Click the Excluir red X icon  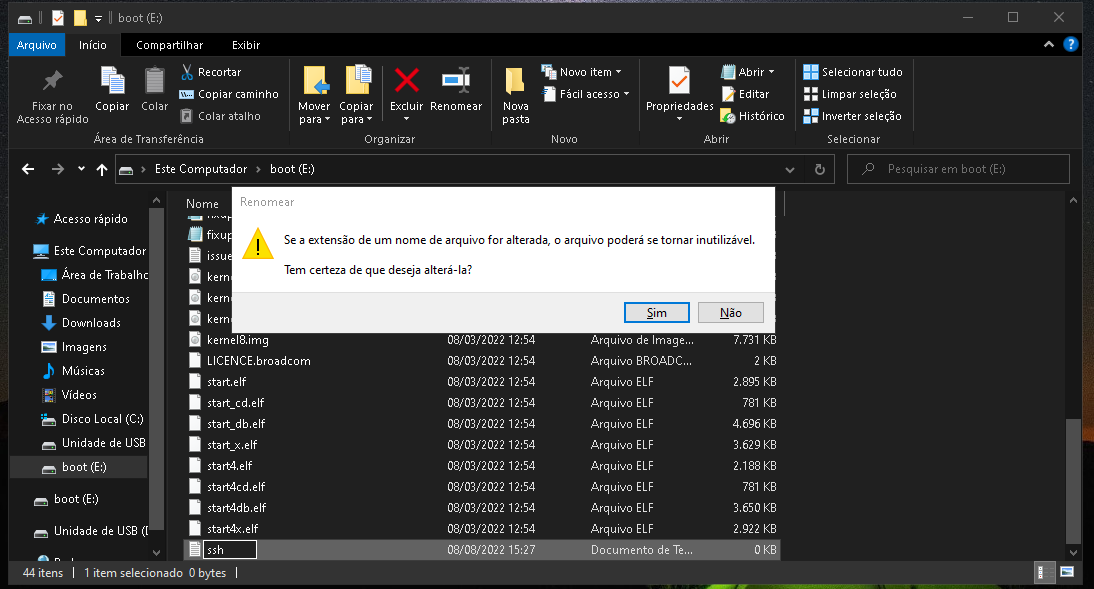406,81
